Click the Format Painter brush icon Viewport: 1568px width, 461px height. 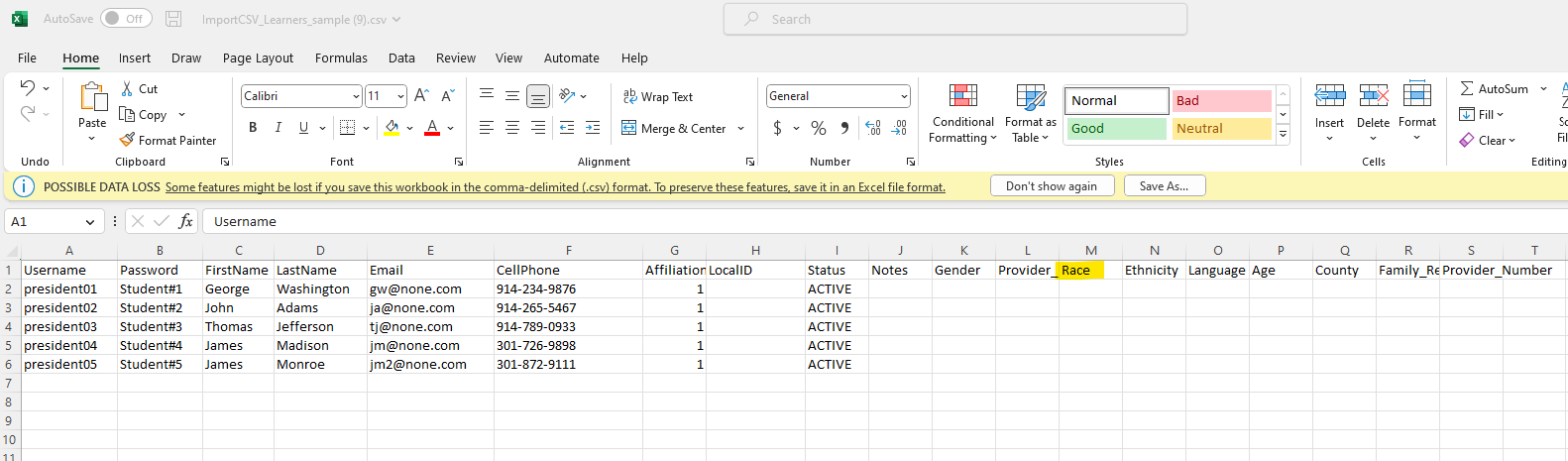click(127, 141)
